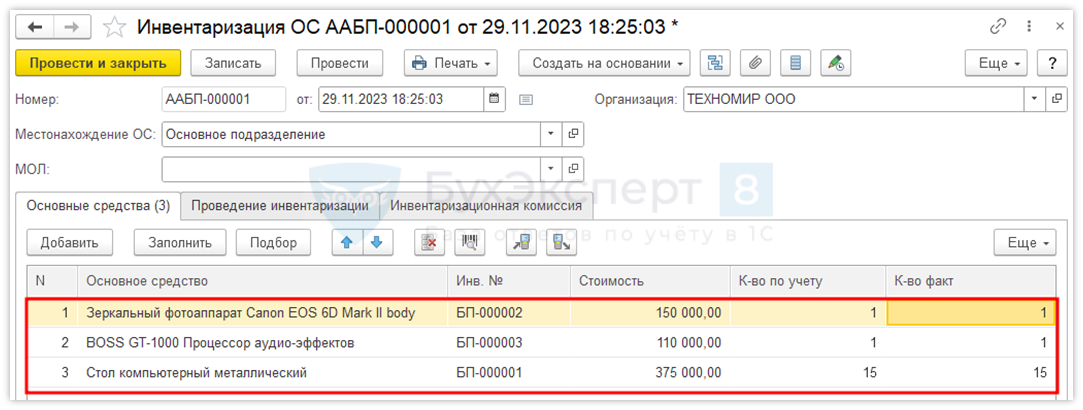Click cost cell 150 000,00
The image size is (1083, 410).
(650, 313)
